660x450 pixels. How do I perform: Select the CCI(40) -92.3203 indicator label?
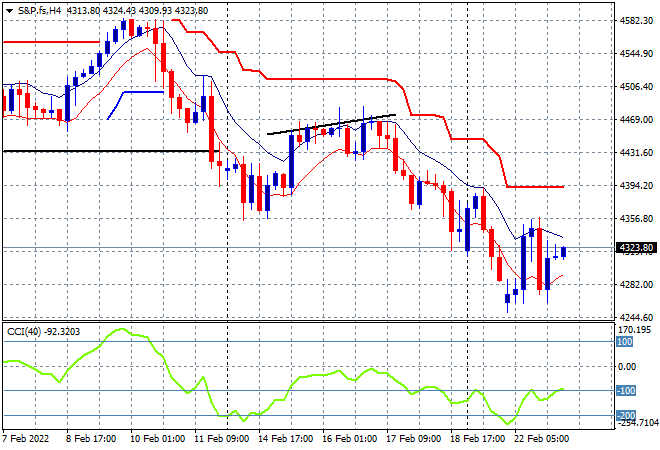(x=43, y=332)
